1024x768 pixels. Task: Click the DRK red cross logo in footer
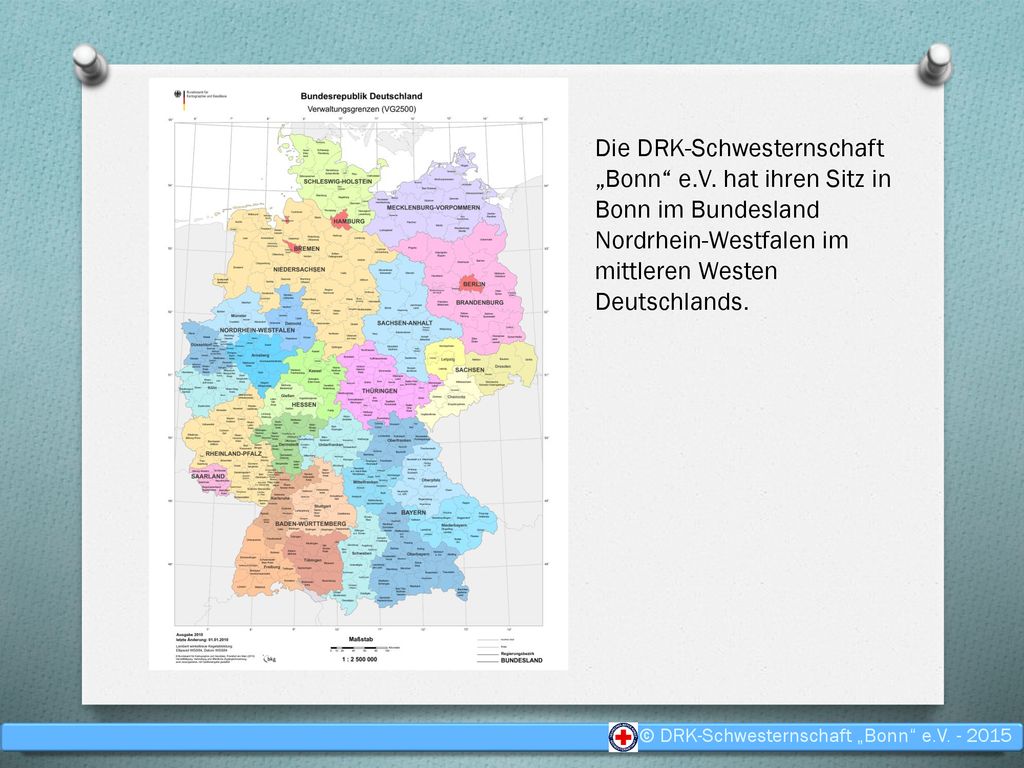(x=623, y=737)
